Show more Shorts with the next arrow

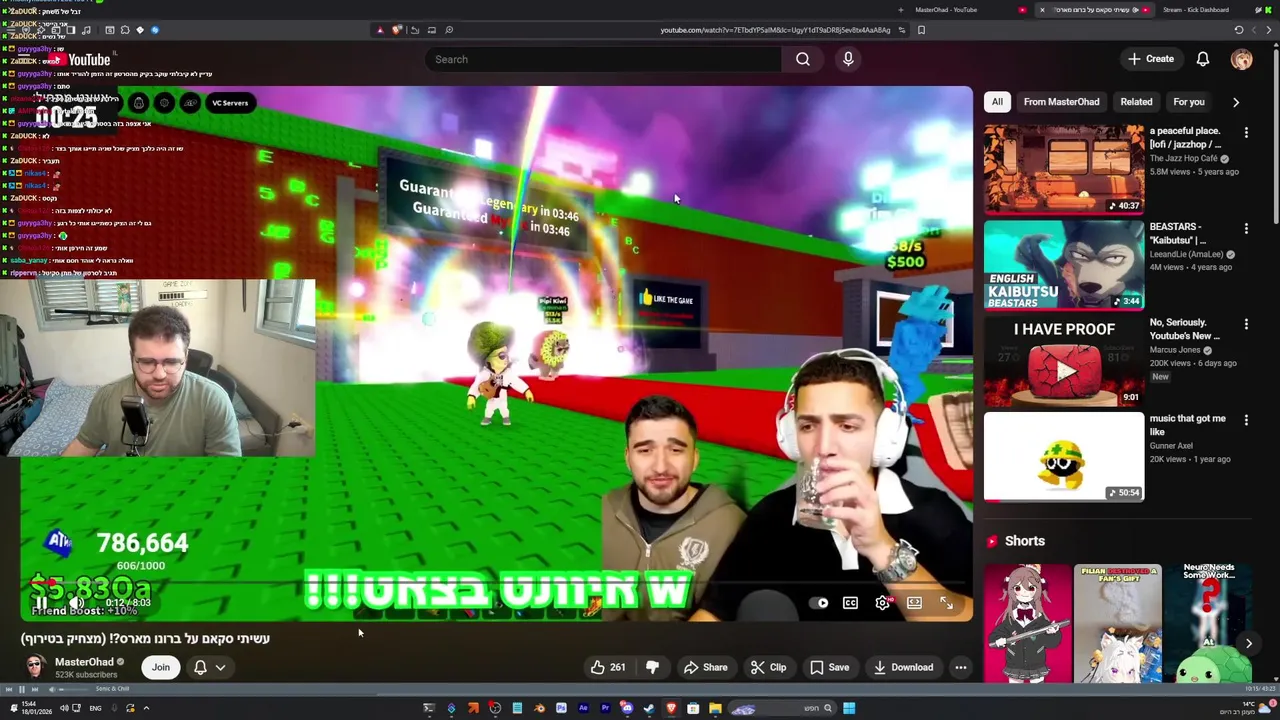tap(1248, 644)
